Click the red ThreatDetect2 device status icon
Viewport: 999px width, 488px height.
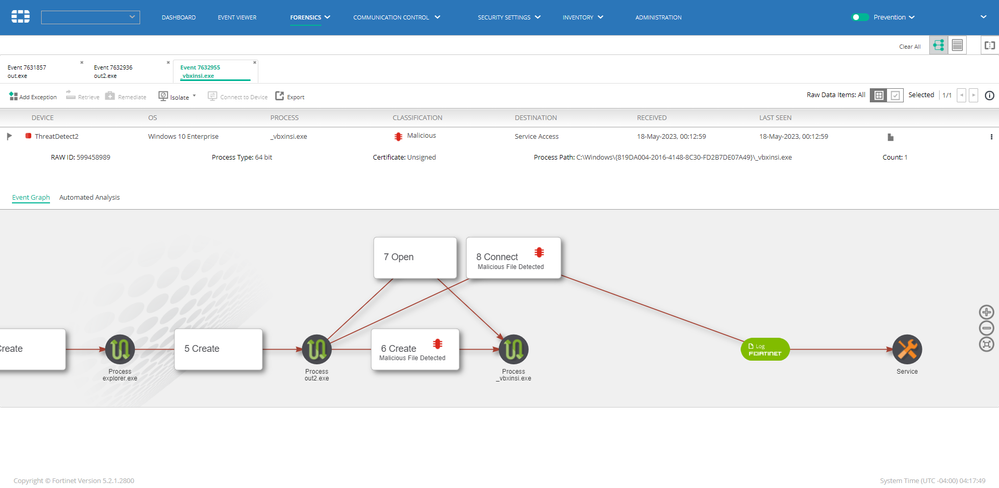[28, 136]
